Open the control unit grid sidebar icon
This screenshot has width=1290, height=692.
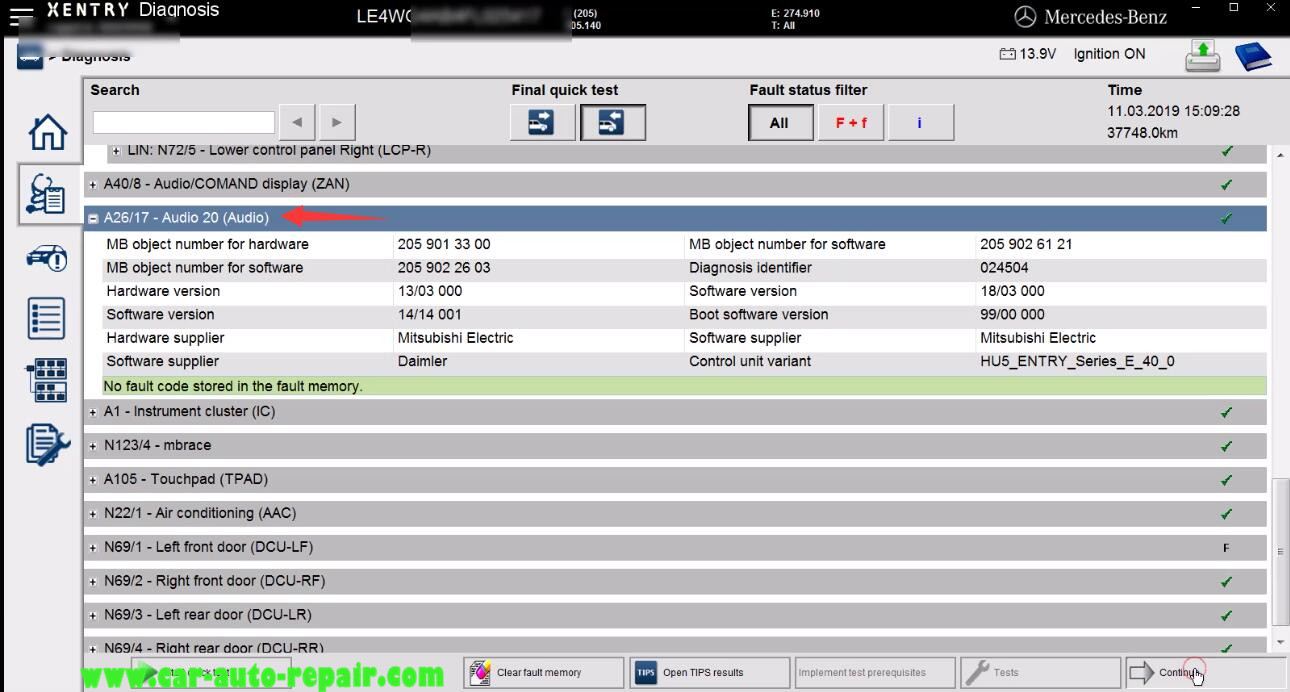click(48, 381)
